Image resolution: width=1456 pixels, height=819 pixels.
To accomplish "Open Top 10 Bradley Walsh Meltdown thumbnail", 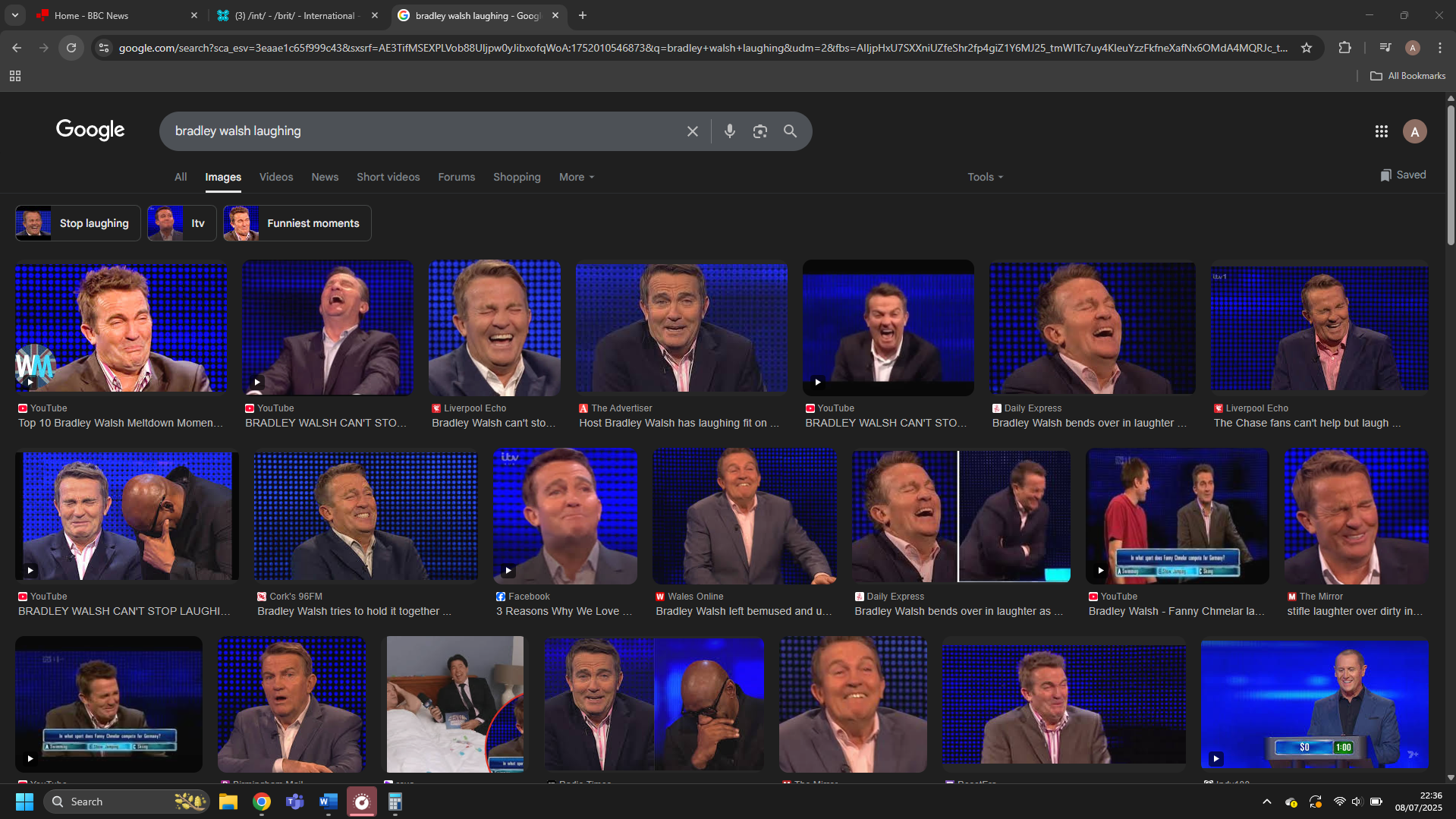I will tap(121, 328).
